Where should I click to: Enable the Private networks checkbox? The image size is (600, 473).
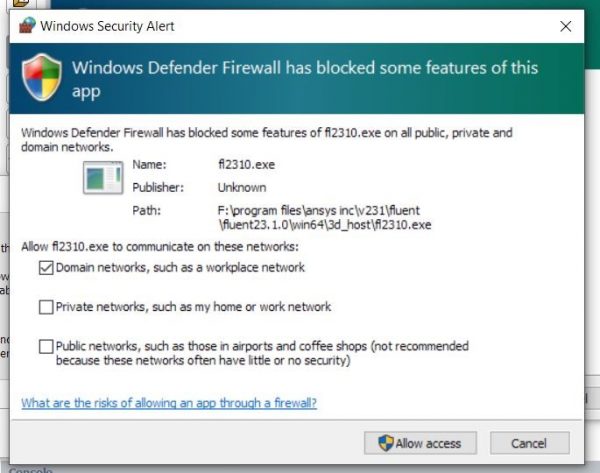[46, 307]
